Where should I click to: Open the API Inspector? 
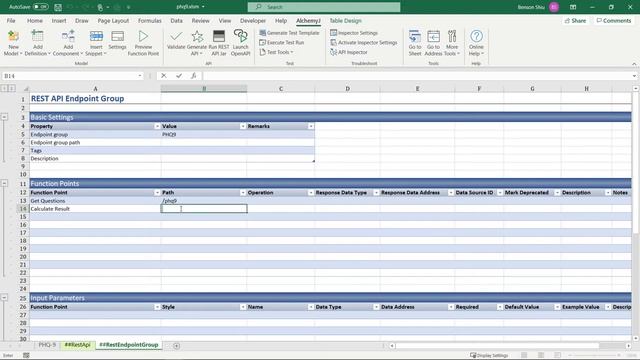349,52
